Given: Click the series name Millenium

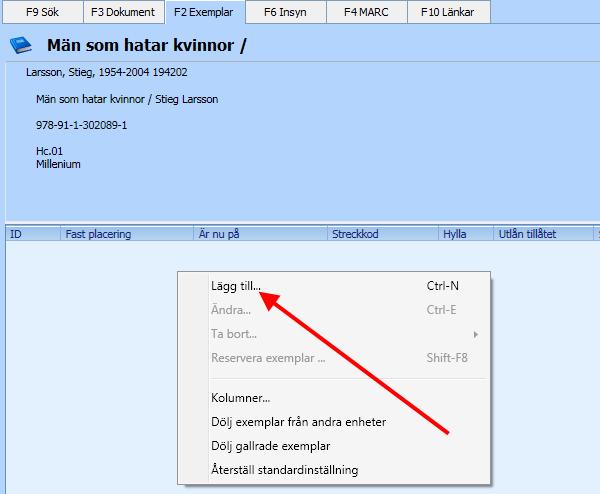Looking at the screenshot, I should tap(58, 164).
